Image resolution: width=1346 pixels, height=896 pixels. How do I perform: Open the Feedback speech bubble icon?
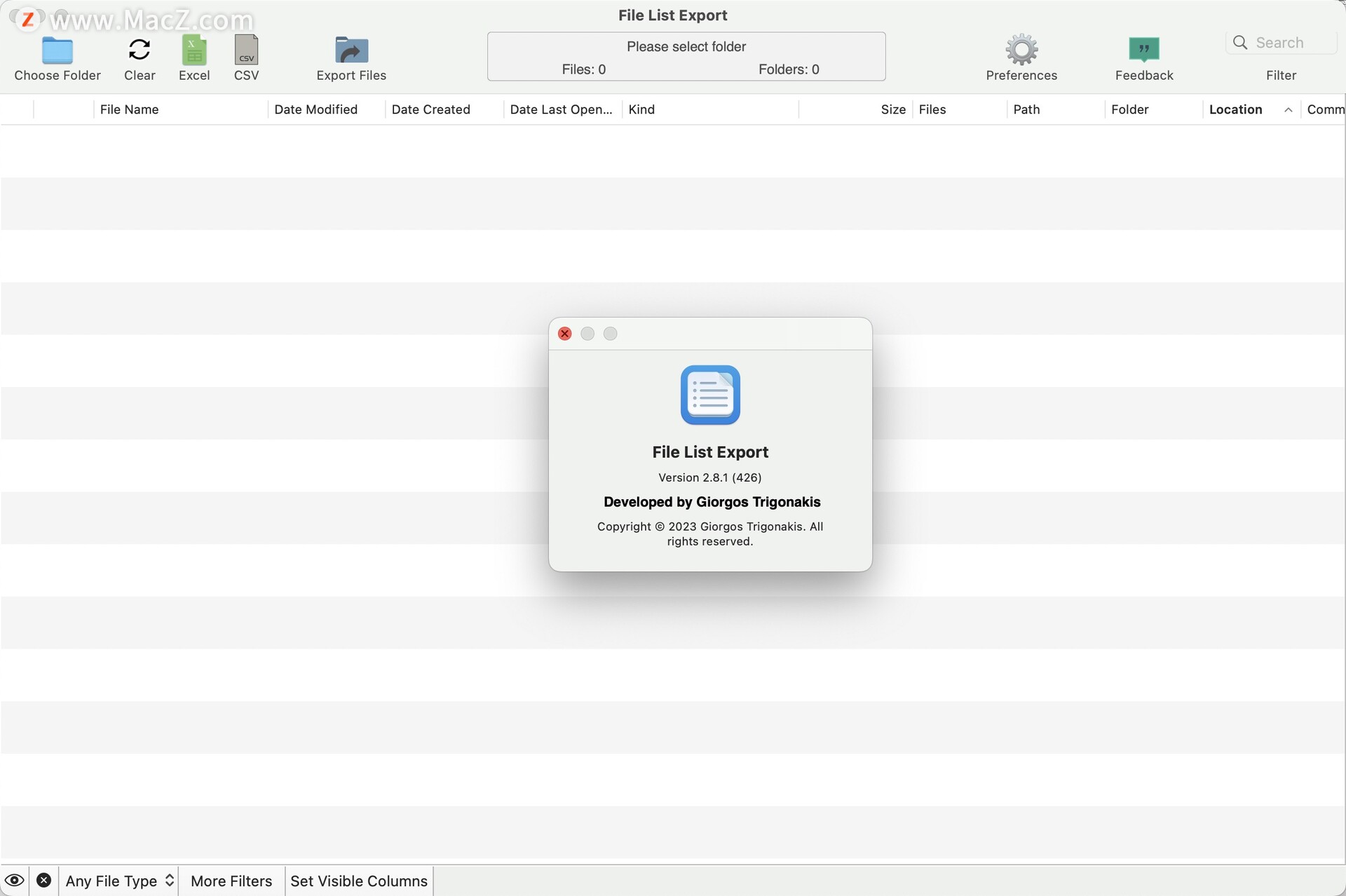(1143, 49)
